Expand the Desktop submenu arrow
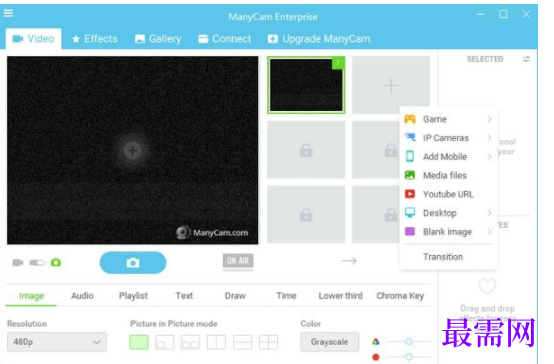This screenshot has width=554, height=364. point(489,213)
